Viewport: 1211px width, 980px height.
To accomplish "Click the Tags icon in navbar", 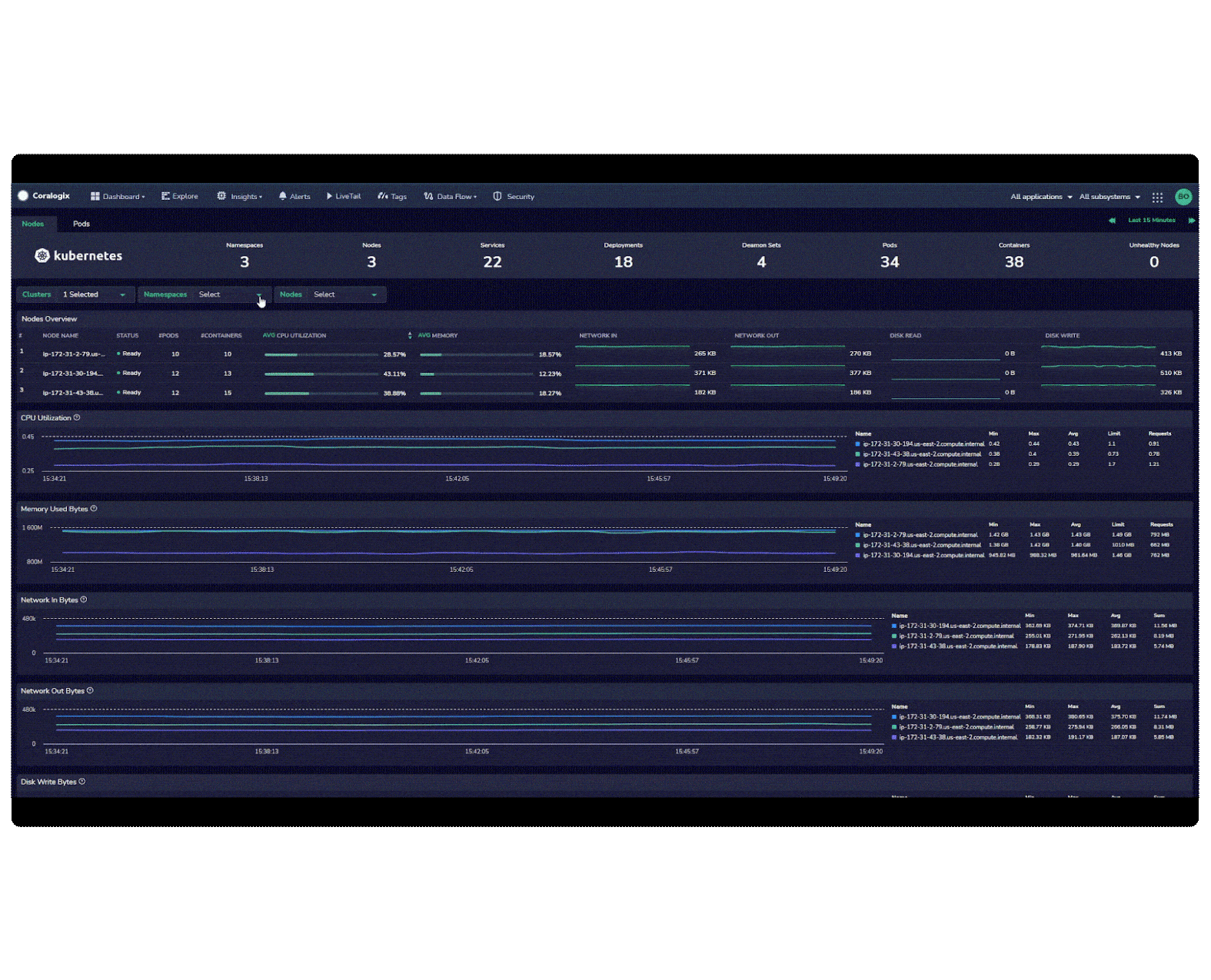I will tap(383, 196).
